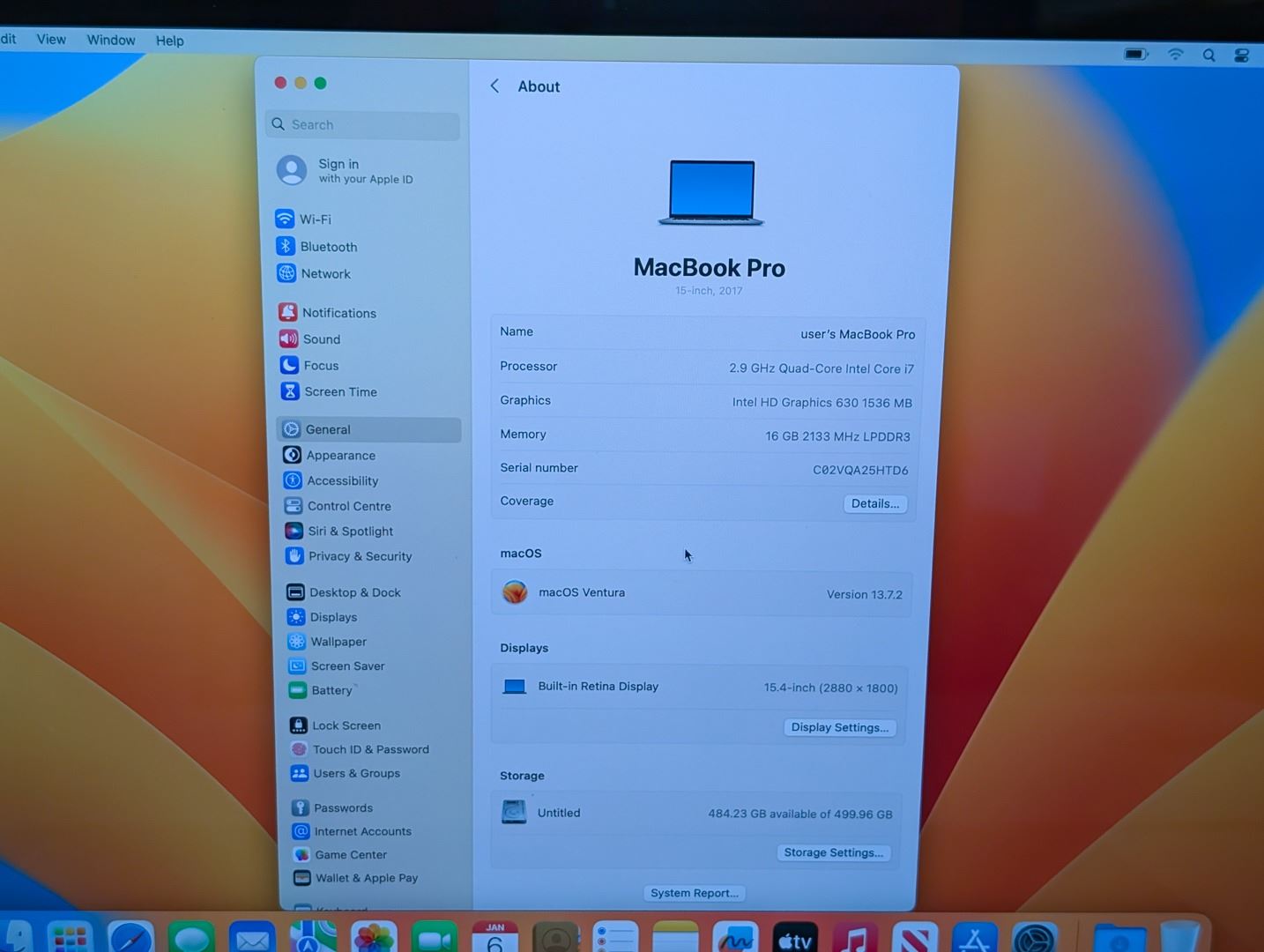Open Control Centre from menu bar
The width and height of the screenshot is (1264, 952).
pos(1241,56)
